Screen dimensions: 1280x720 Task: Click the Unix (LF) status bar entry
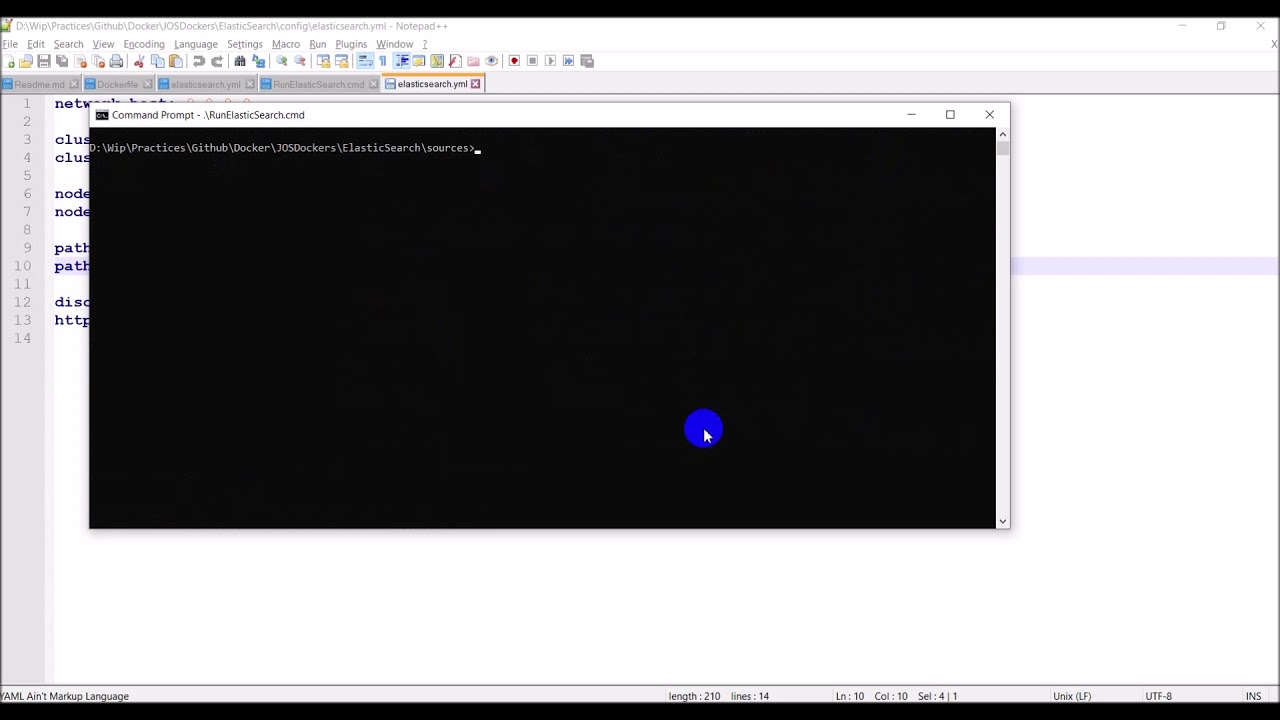(1072, 696)
